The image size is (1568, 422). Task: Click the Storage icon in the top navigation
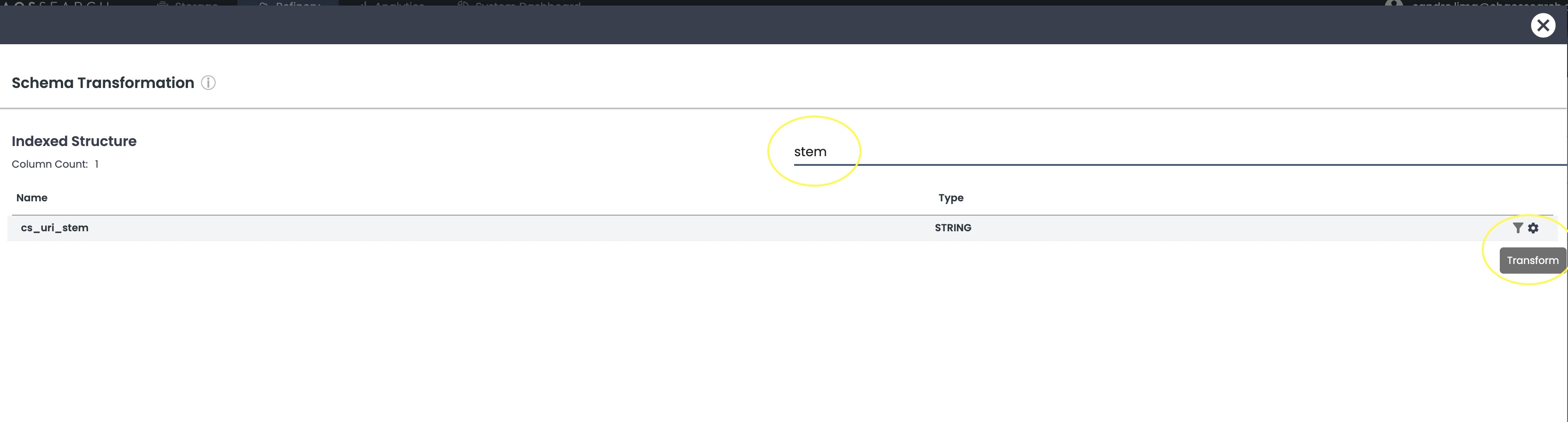[x=163, y=3]
